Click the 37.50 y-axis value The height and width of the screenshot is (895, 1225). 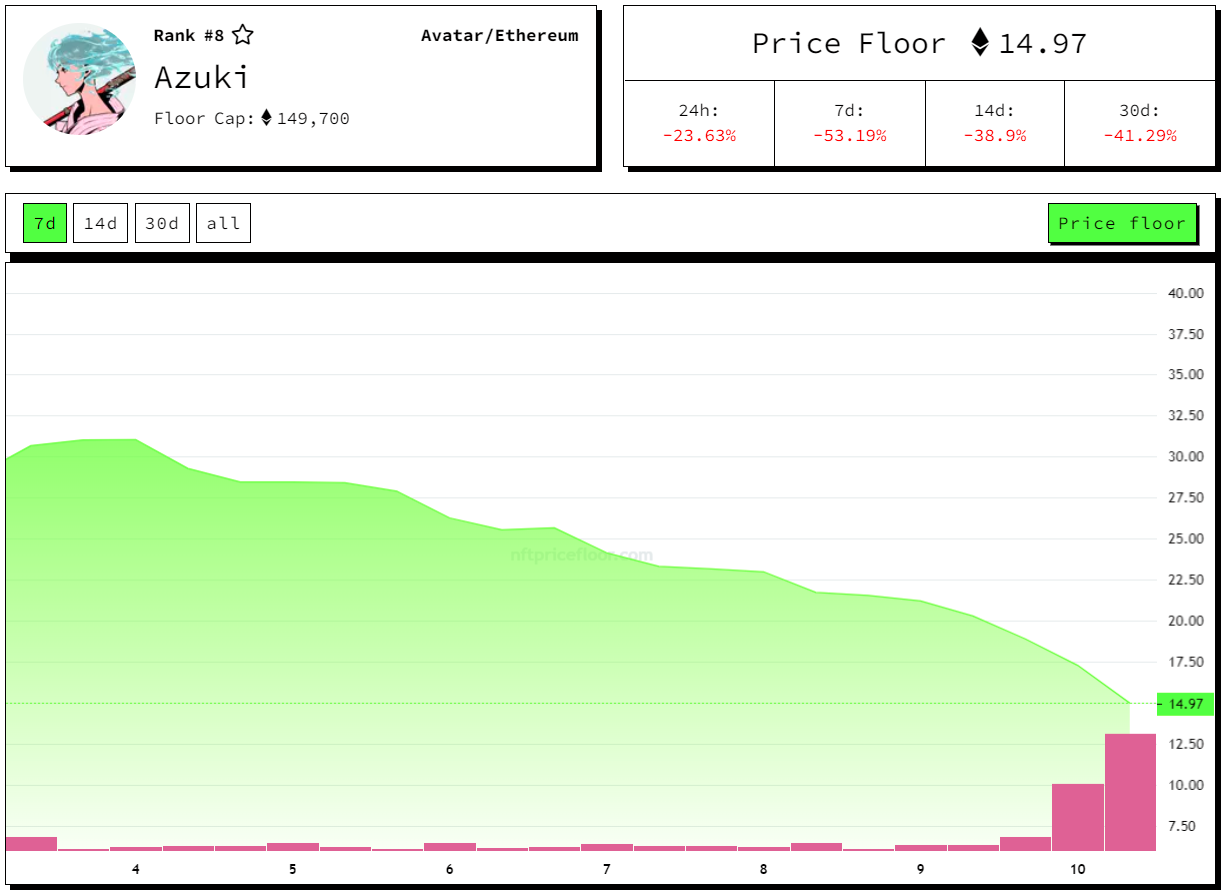click(1185, 334)
